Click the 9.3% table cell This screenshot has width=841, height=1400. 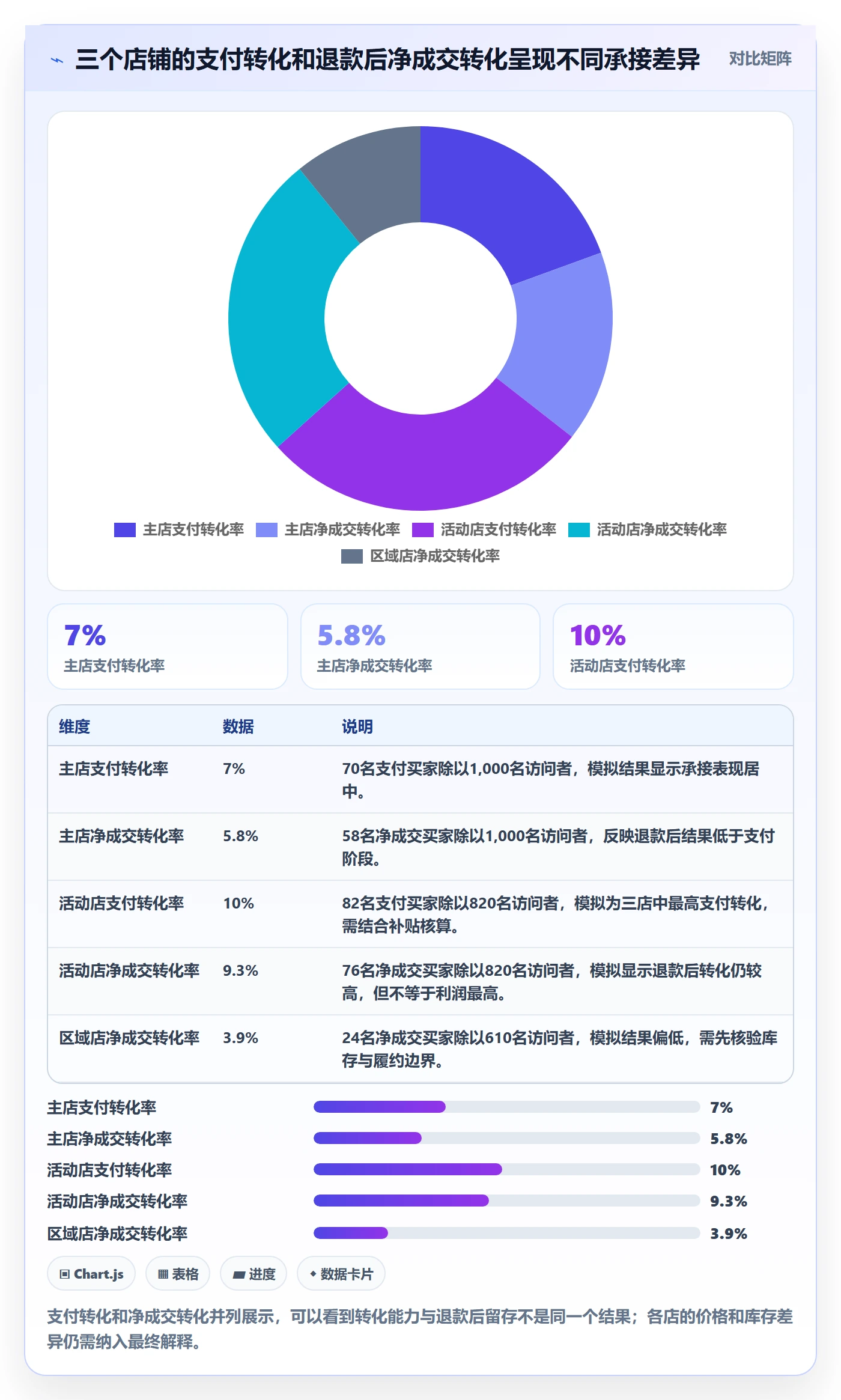(240, 970)
